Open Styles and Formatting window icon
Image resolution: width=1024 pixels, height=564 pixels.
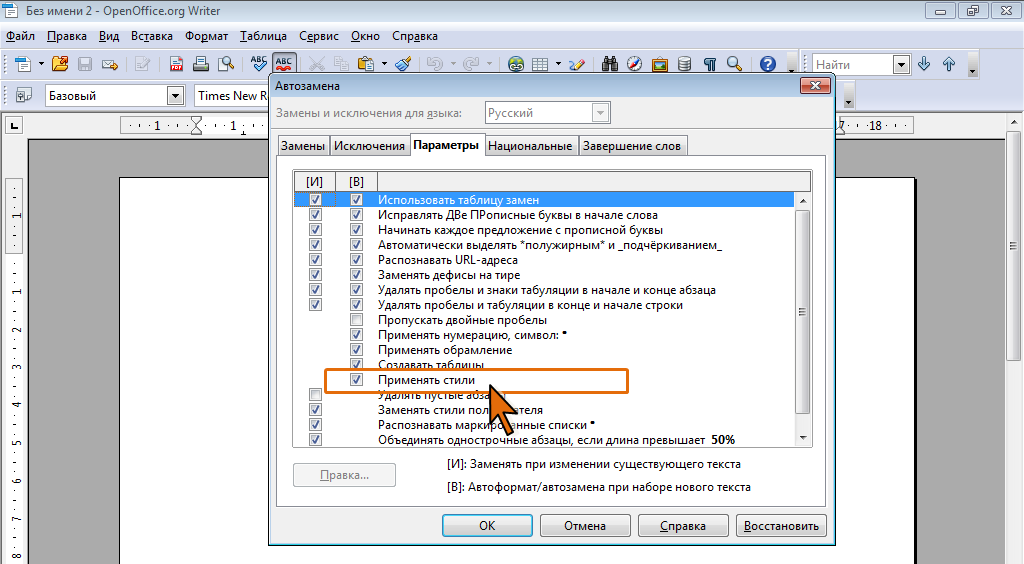pyautogui.click(x=24, y=95)
